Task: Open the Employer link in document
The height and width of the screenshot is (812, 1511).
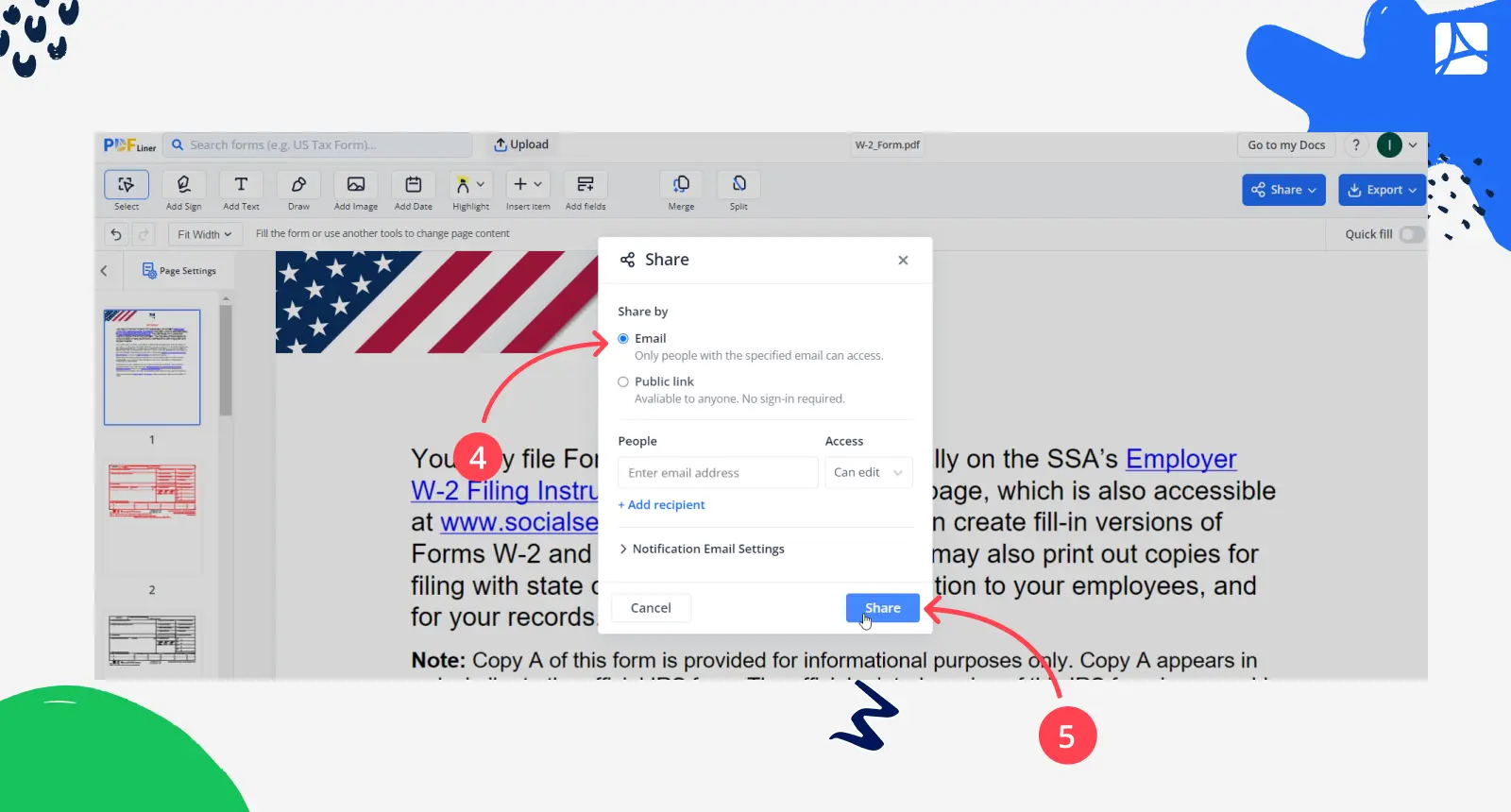Action: point(1180,459)
